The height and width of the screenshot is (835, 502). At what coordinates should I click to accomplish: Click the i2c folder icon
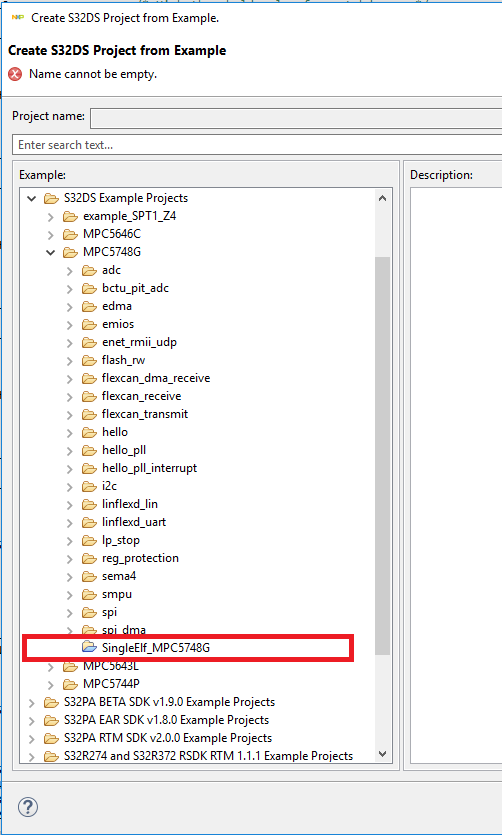[89, 486]
